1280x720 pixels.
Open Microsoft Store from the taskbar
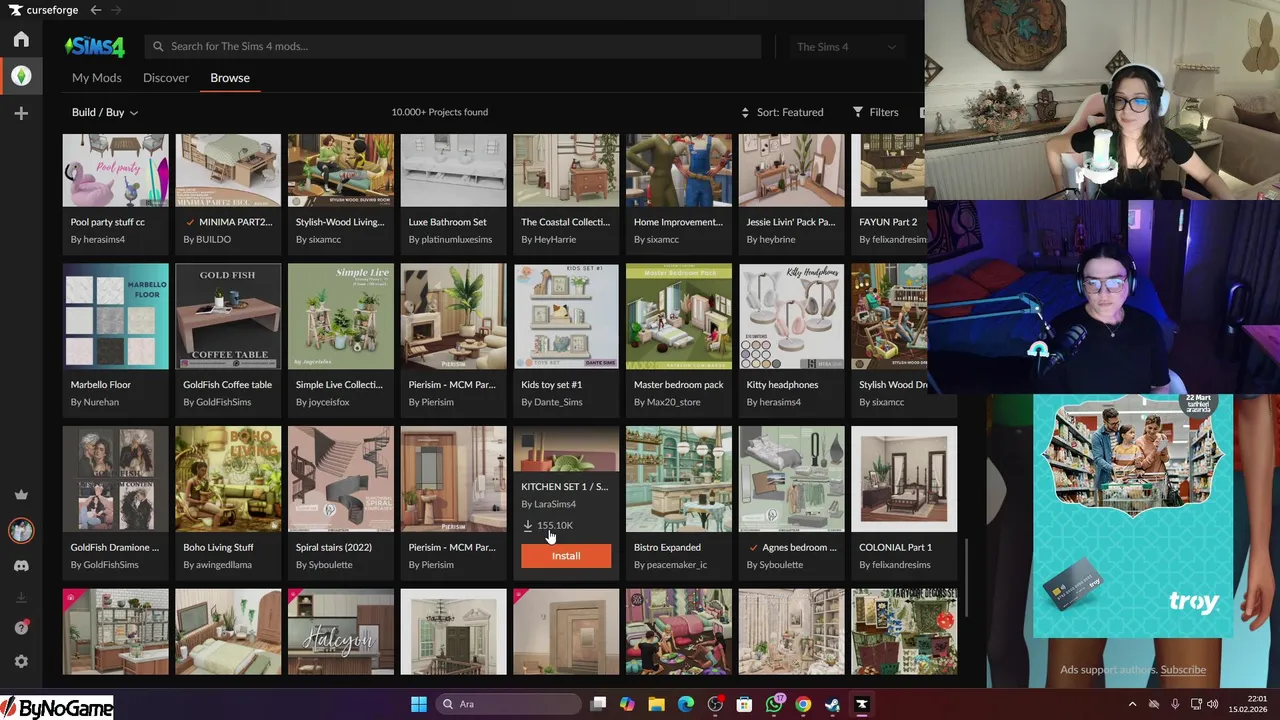[744, 704]
